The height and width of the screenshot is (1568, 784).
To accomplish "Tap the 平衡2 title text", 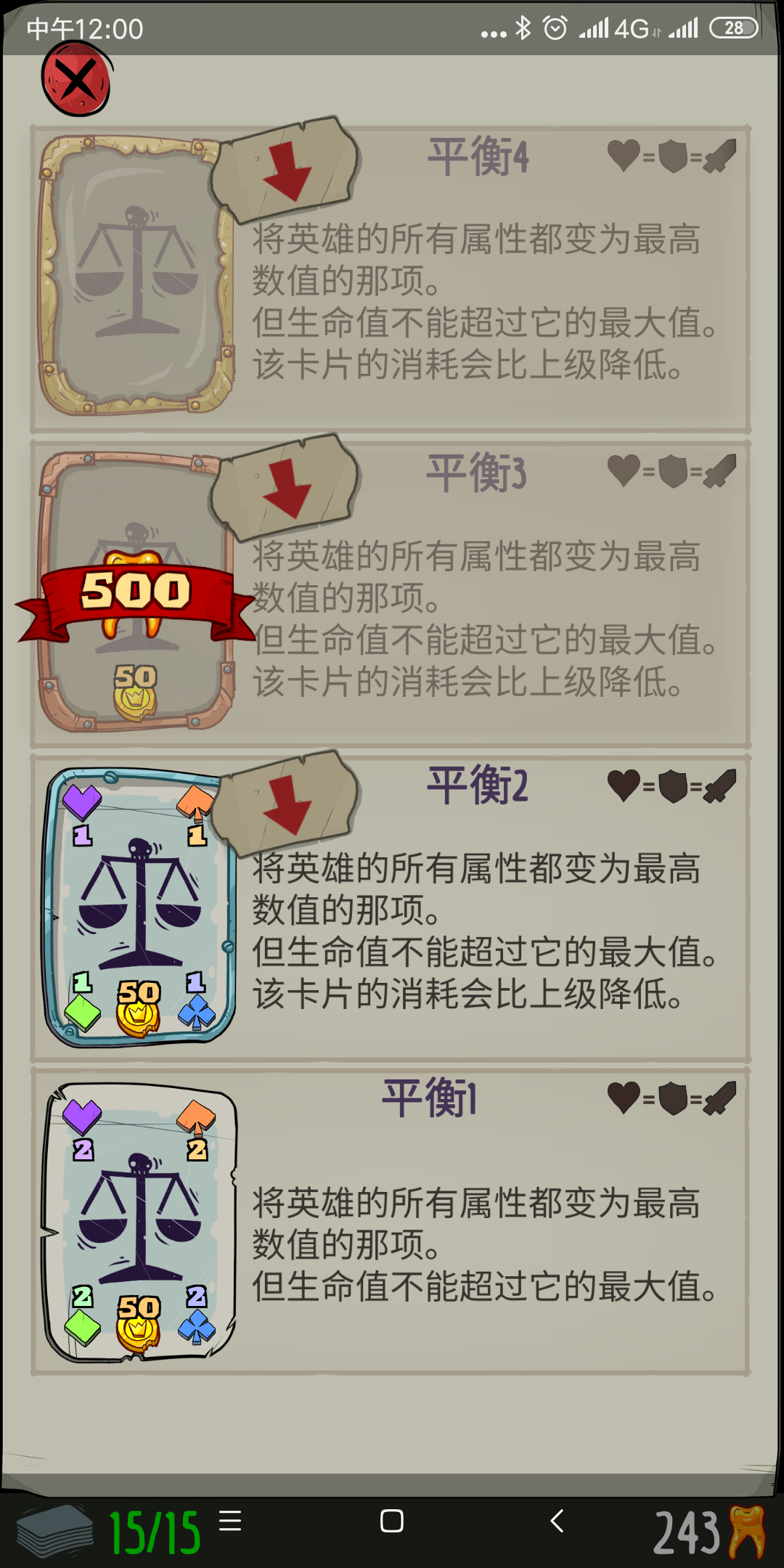I will pyautogui.click(x=477, y=785).
